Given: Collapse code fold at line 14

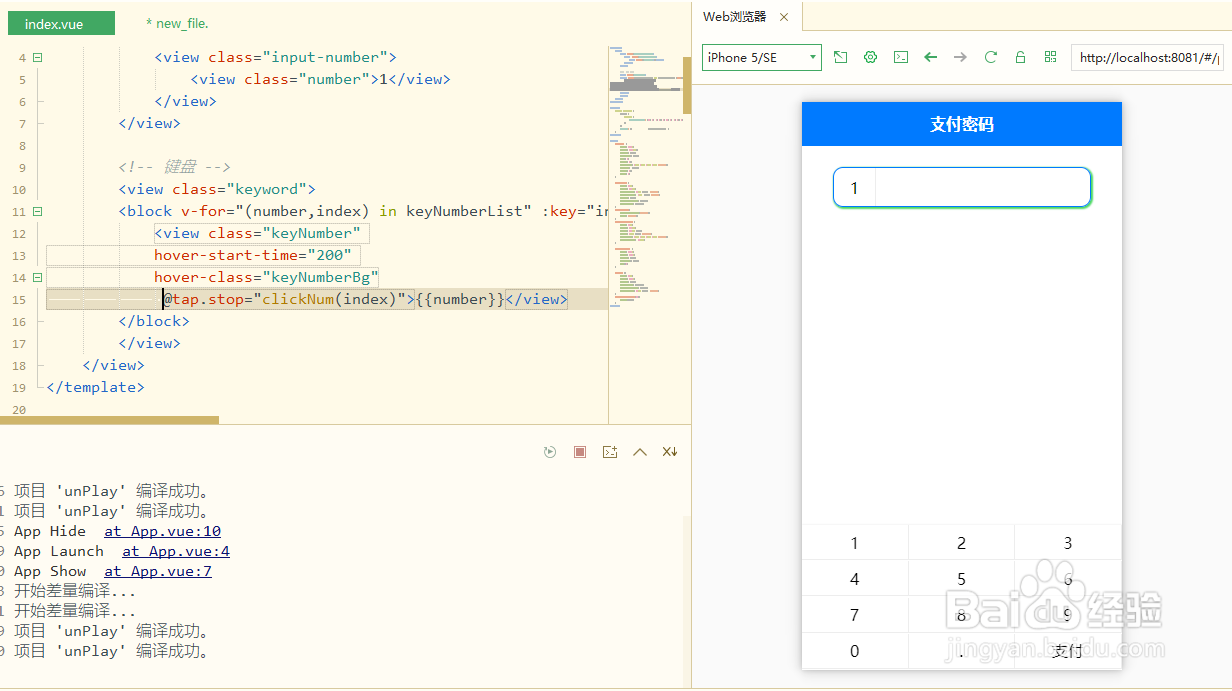Looking at the screenshot, I should click(37, 277).
